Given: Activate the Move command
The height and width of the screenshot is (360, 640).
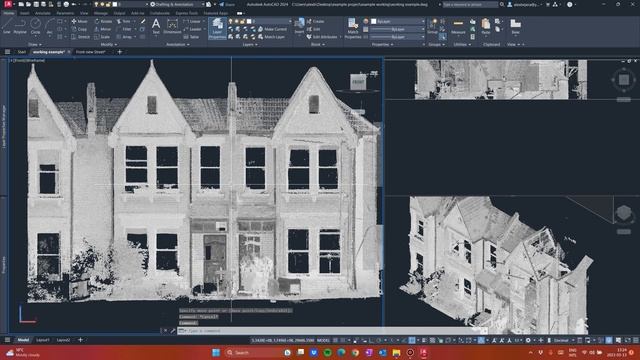Looking at the screenshot, I should (79, 21).
